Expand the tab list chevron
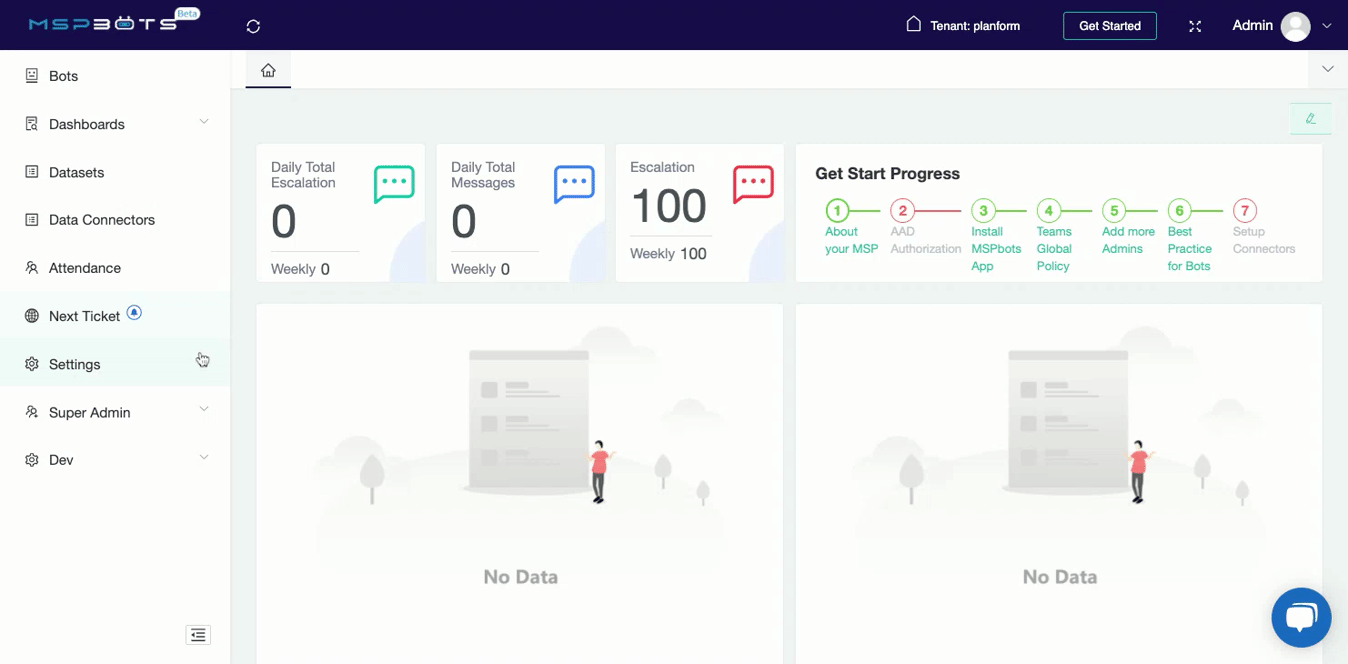Viewport: 1348px width, 664px height. tap(1328, 69)
